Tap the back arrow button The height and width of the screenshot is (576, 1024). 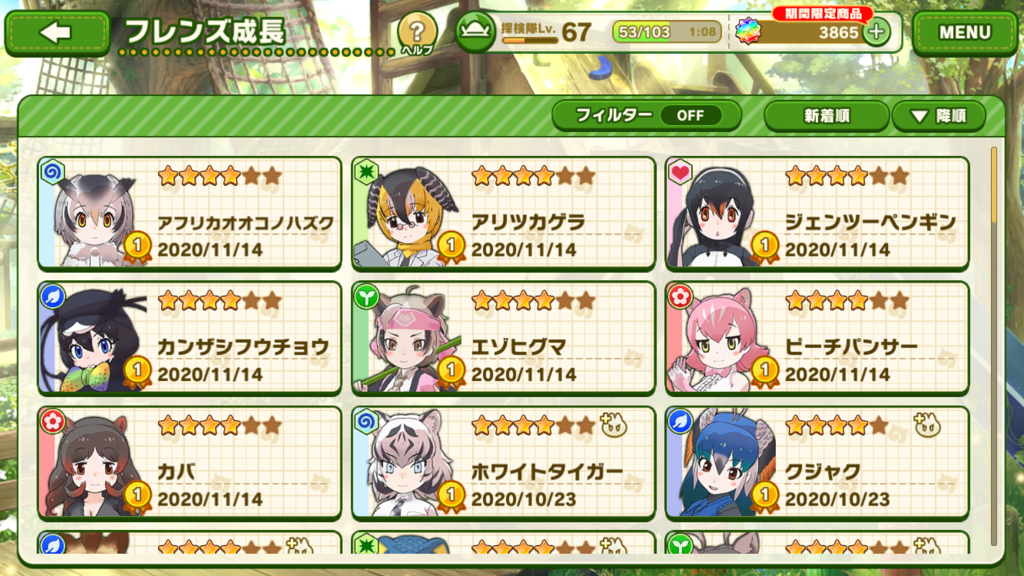tap(57, 33)
